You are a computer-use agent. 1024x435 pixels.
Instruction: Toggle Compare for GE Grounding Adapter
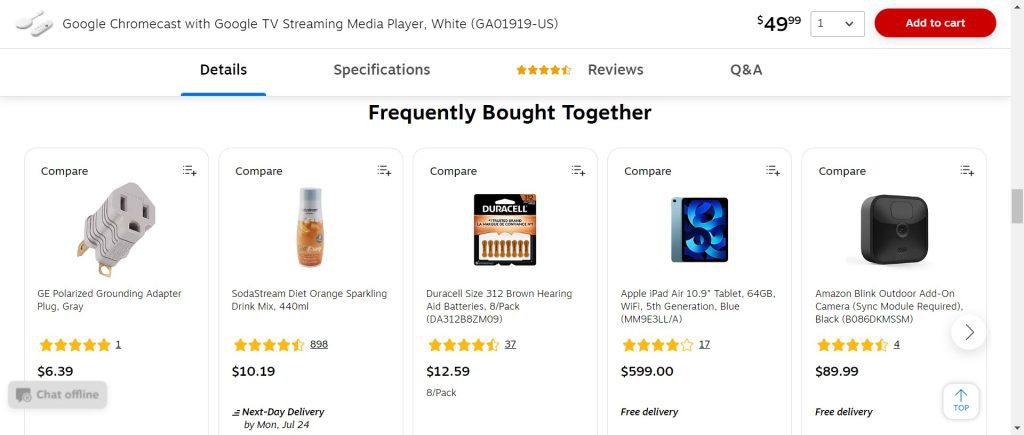click(64, 171)
